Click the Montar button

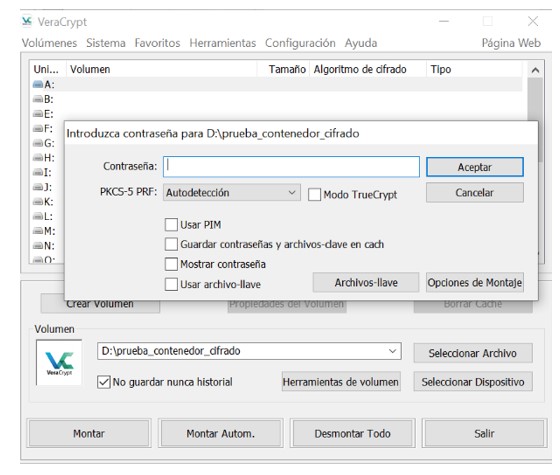(x=89, y=434)
